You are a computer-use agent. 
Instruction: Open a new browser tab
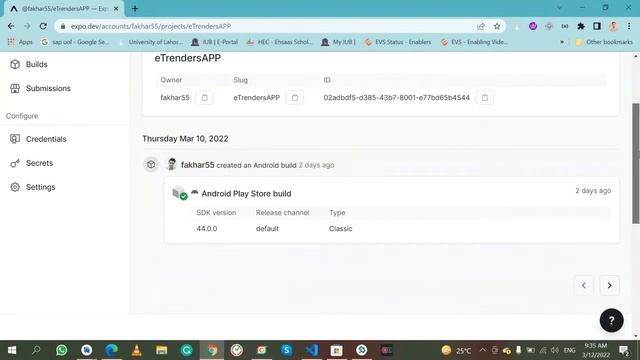pos(135,8)
